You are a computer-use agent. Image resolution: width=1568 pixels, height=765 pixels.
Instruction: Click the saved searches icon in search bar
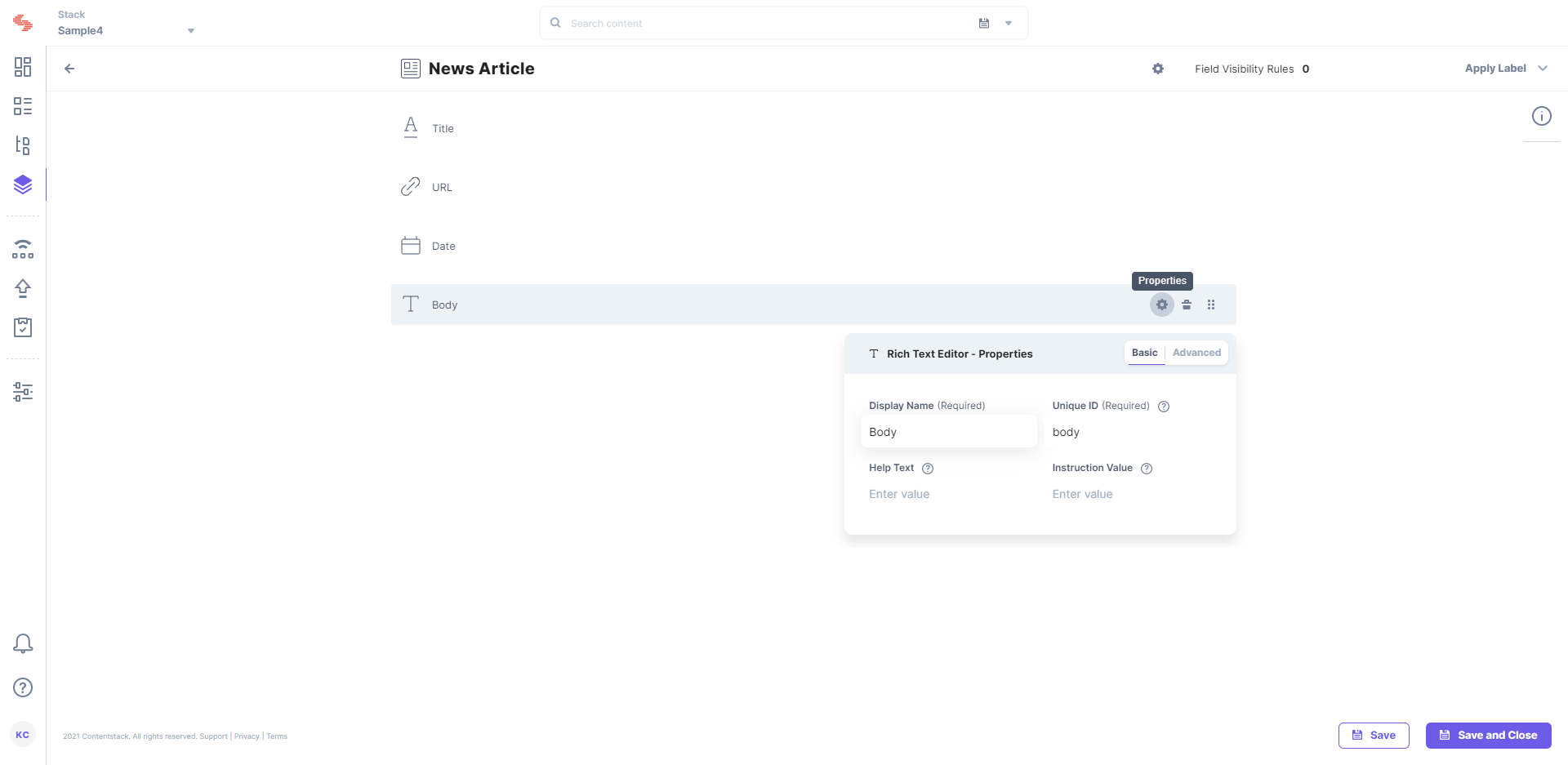pyautogui.click(x=984, y=23)
